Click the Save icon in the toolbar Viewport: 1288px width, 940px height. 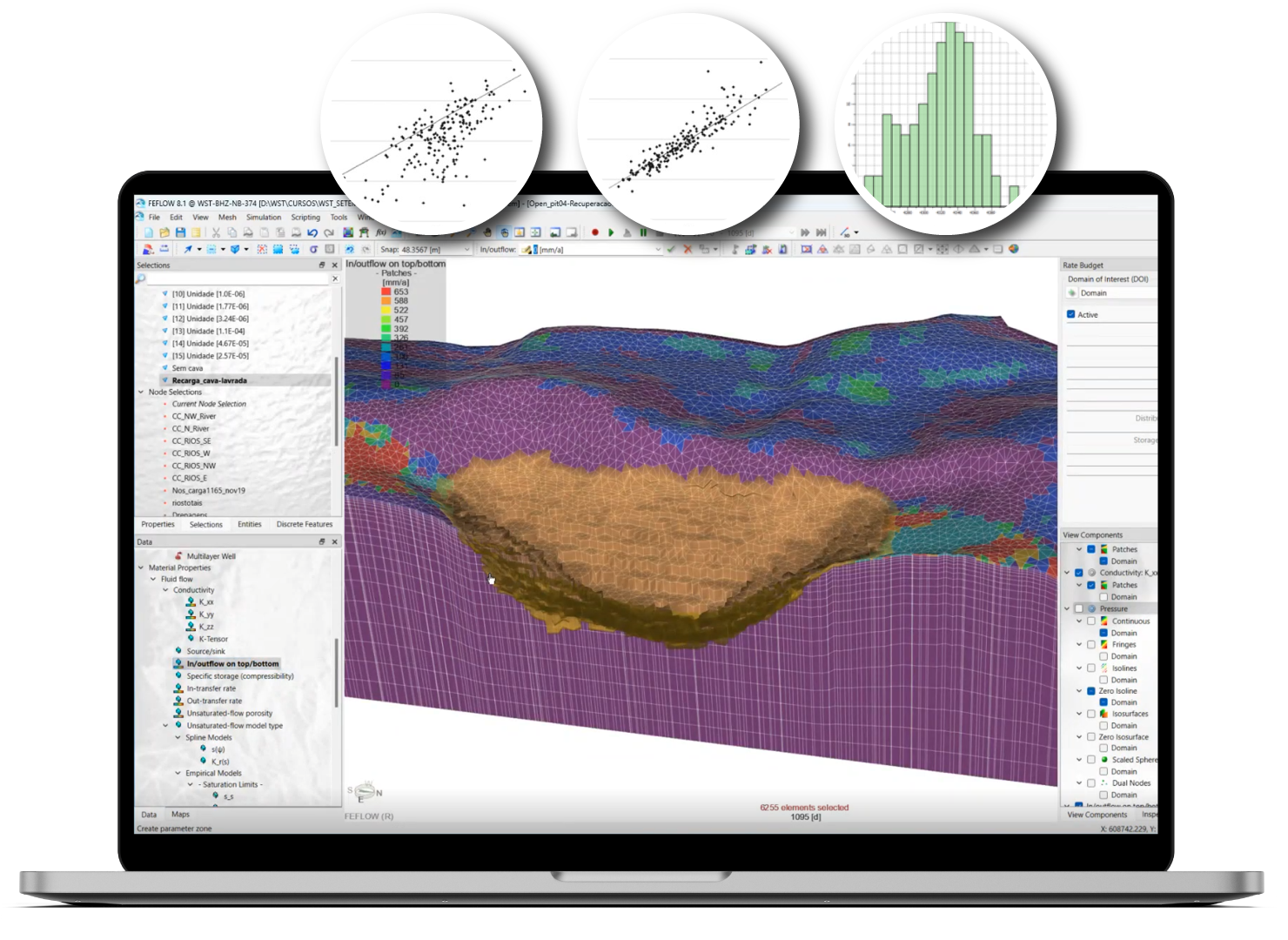(180, 232)
